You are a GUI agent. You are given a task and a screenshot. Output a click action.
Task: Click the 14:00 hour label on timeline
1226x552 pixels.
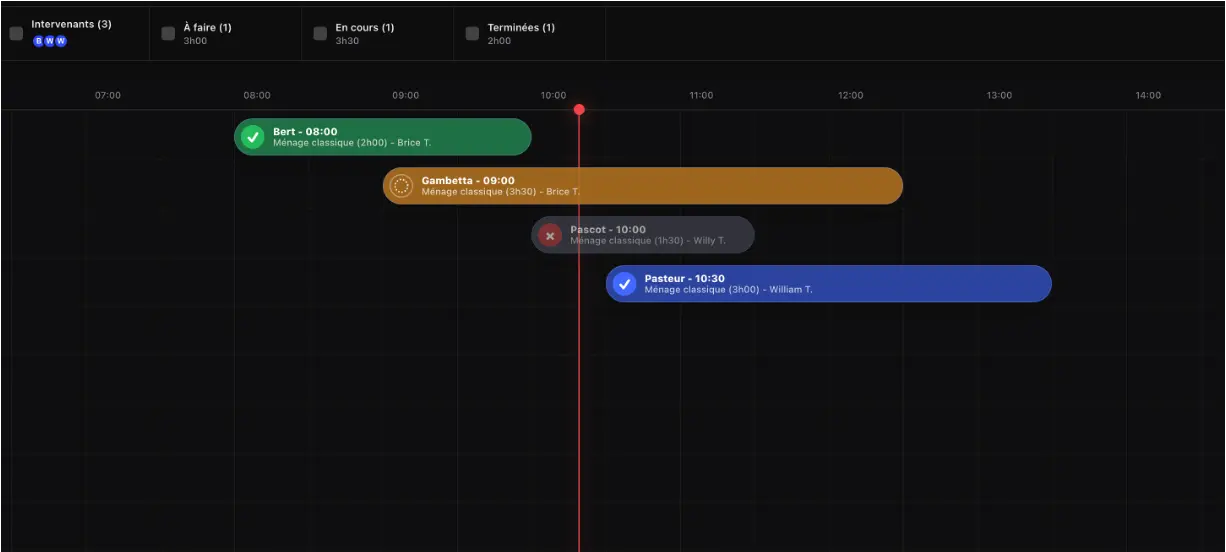pos(1148,96)
